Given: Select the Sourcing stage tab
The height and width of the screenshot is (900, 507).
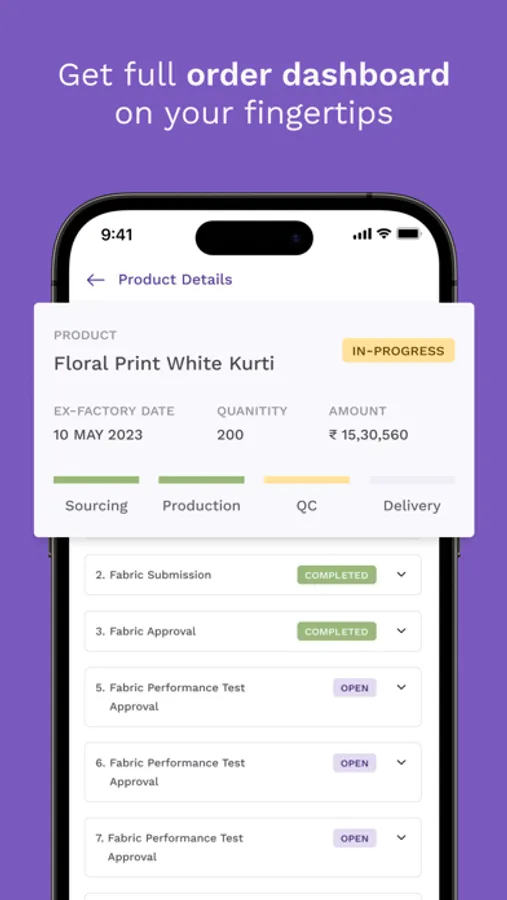Looking at the screenshot, I should coord(96,506).
